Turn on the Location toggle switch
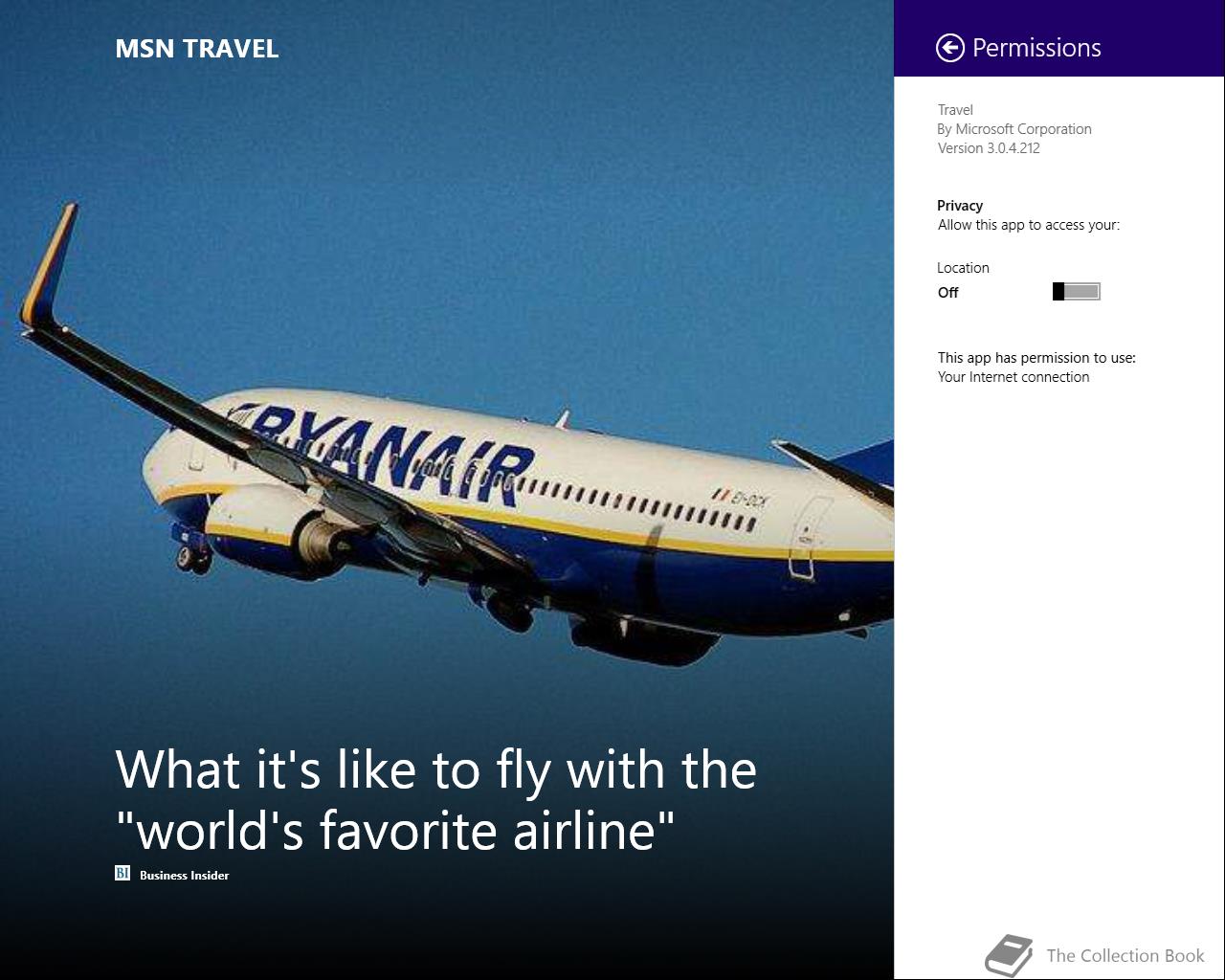Screen dimensions: 1225x980 point(1076,292)
